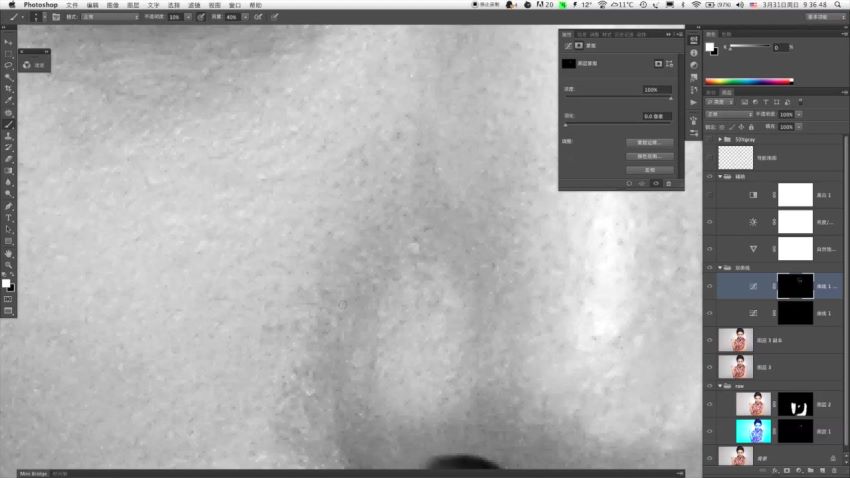Click the 颜色范围 color range button

click(649, 156)
